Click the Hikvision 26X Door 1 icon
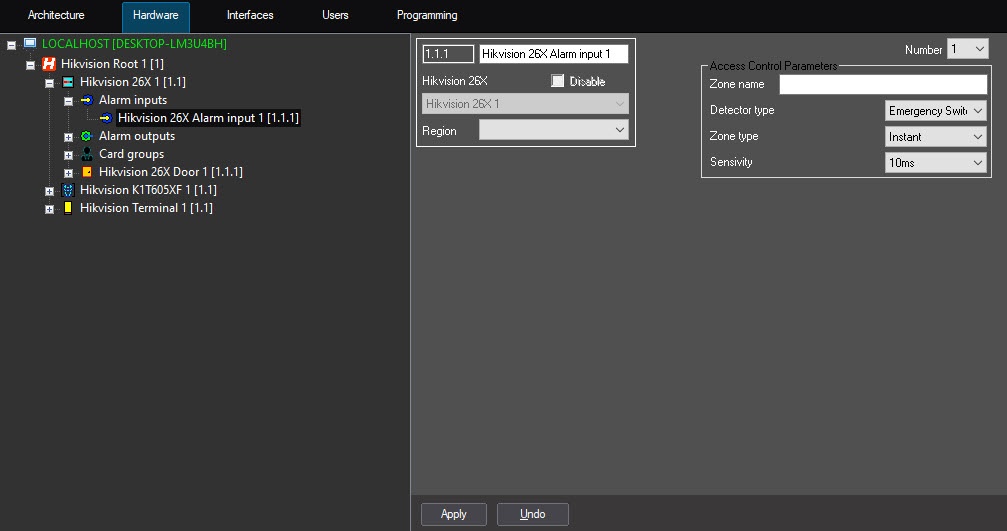The width and height of the screenshot is (1007, 531). click(87, 171)
